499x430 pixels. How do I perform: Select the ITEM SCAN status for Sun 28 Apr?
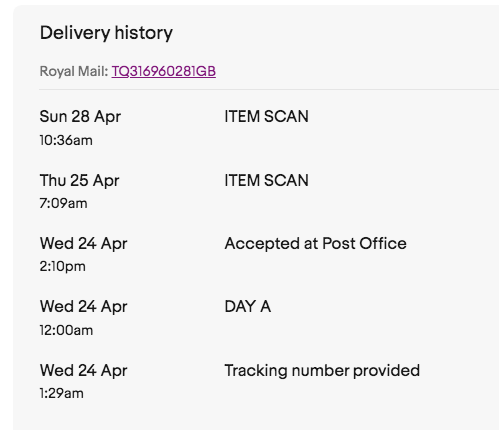coord(267,116)
